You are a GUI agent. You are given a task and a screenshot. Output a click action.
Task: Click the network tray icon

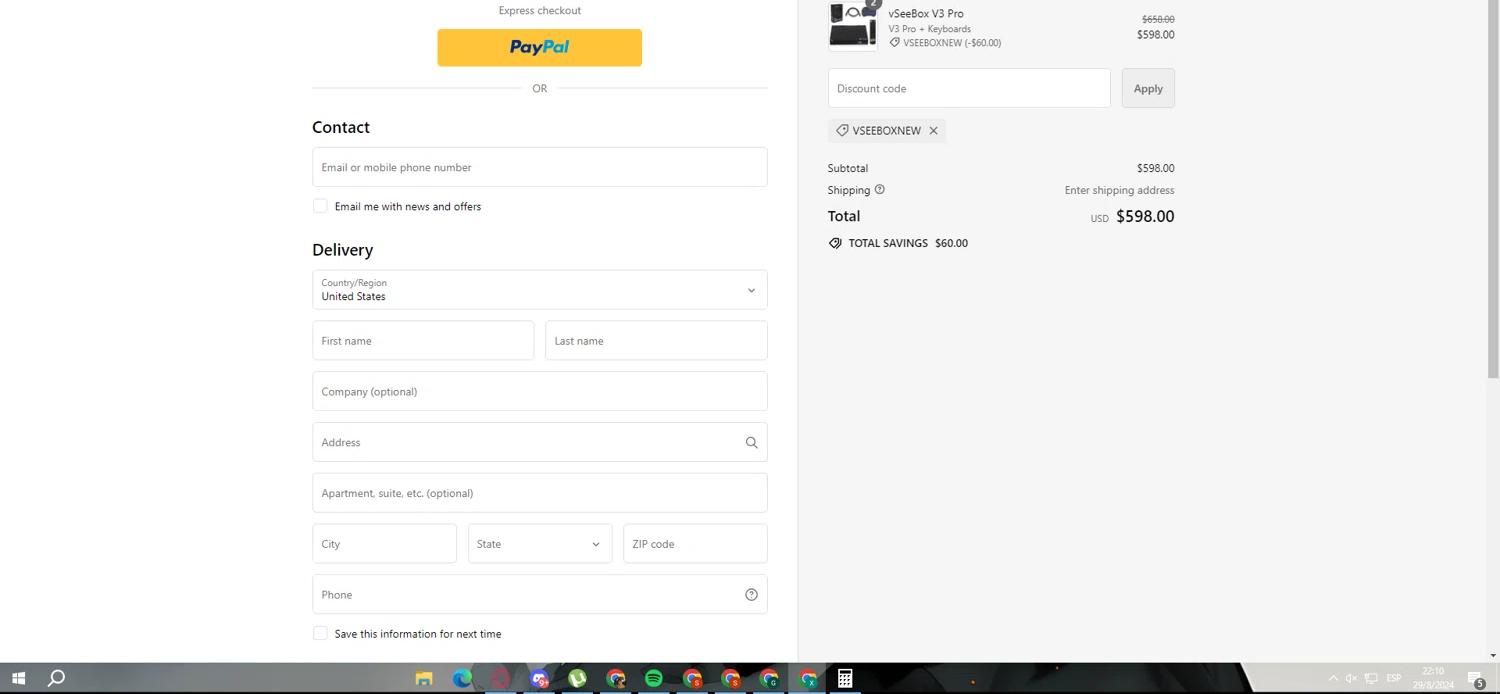pos(1371,678)
